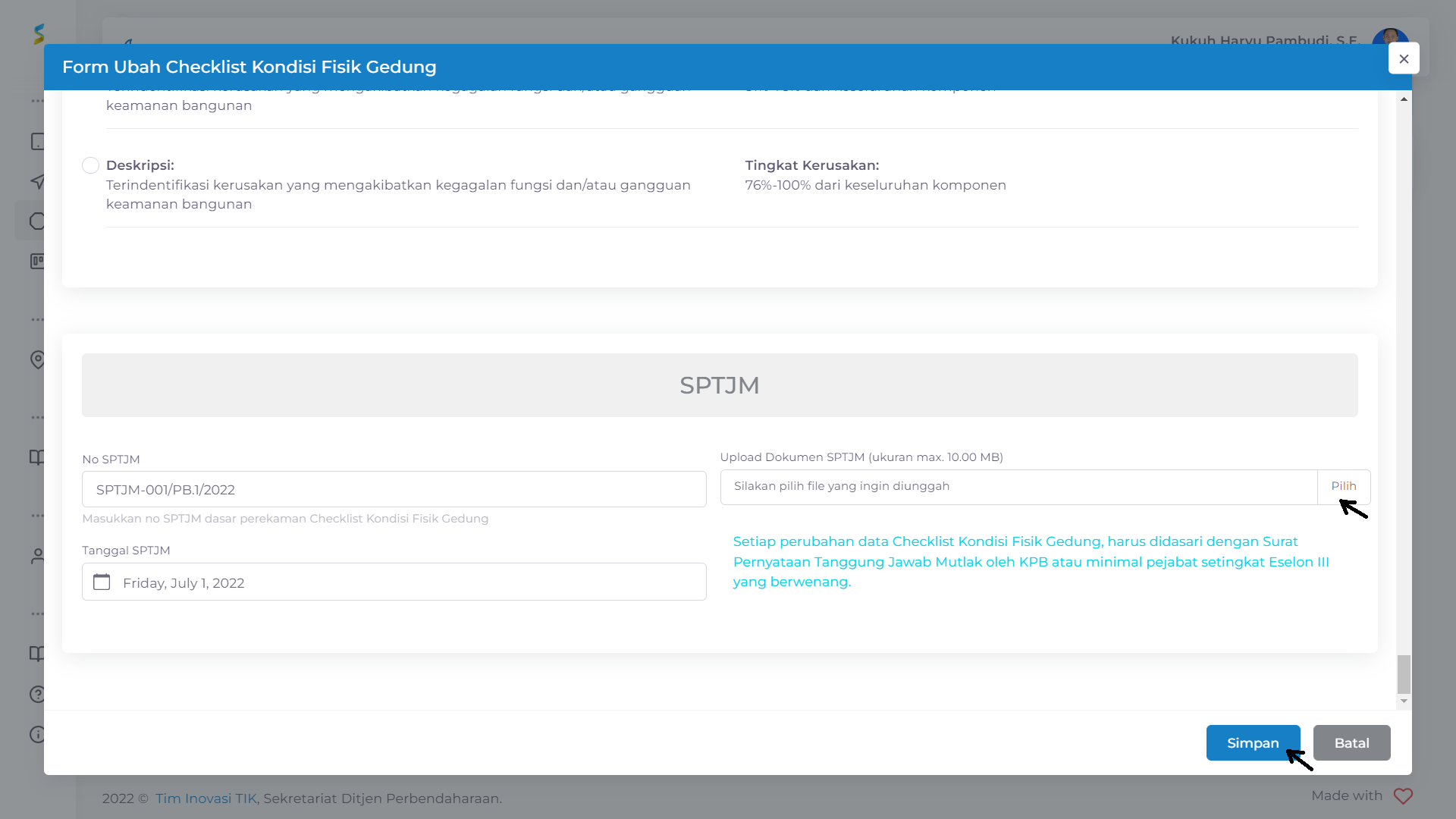1456x819 pixels.
Task: Click the upload file name field
Action: (x=1018, y=487)
